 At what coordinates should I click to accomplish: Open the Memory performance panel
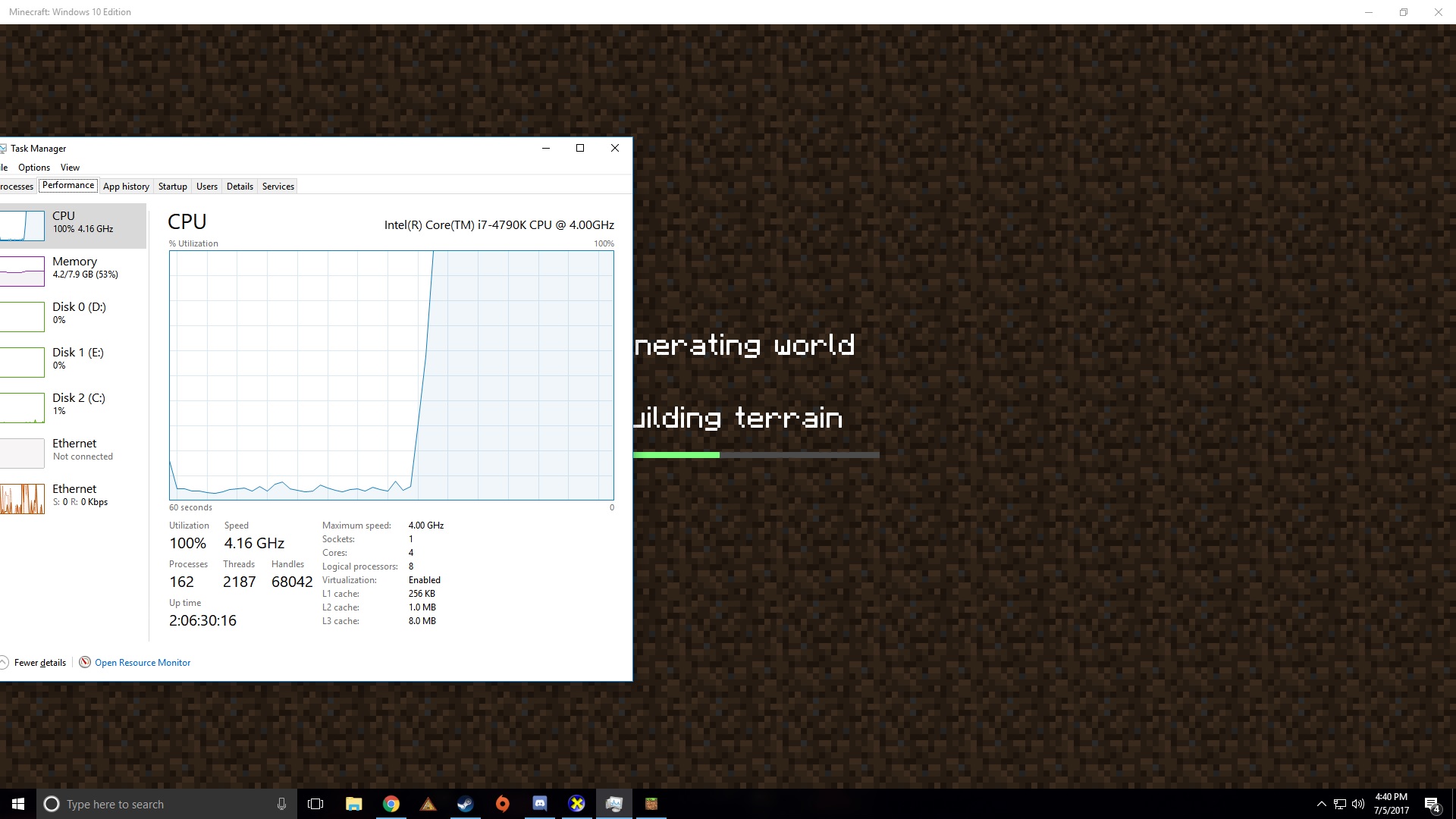(x=74, y=267)
